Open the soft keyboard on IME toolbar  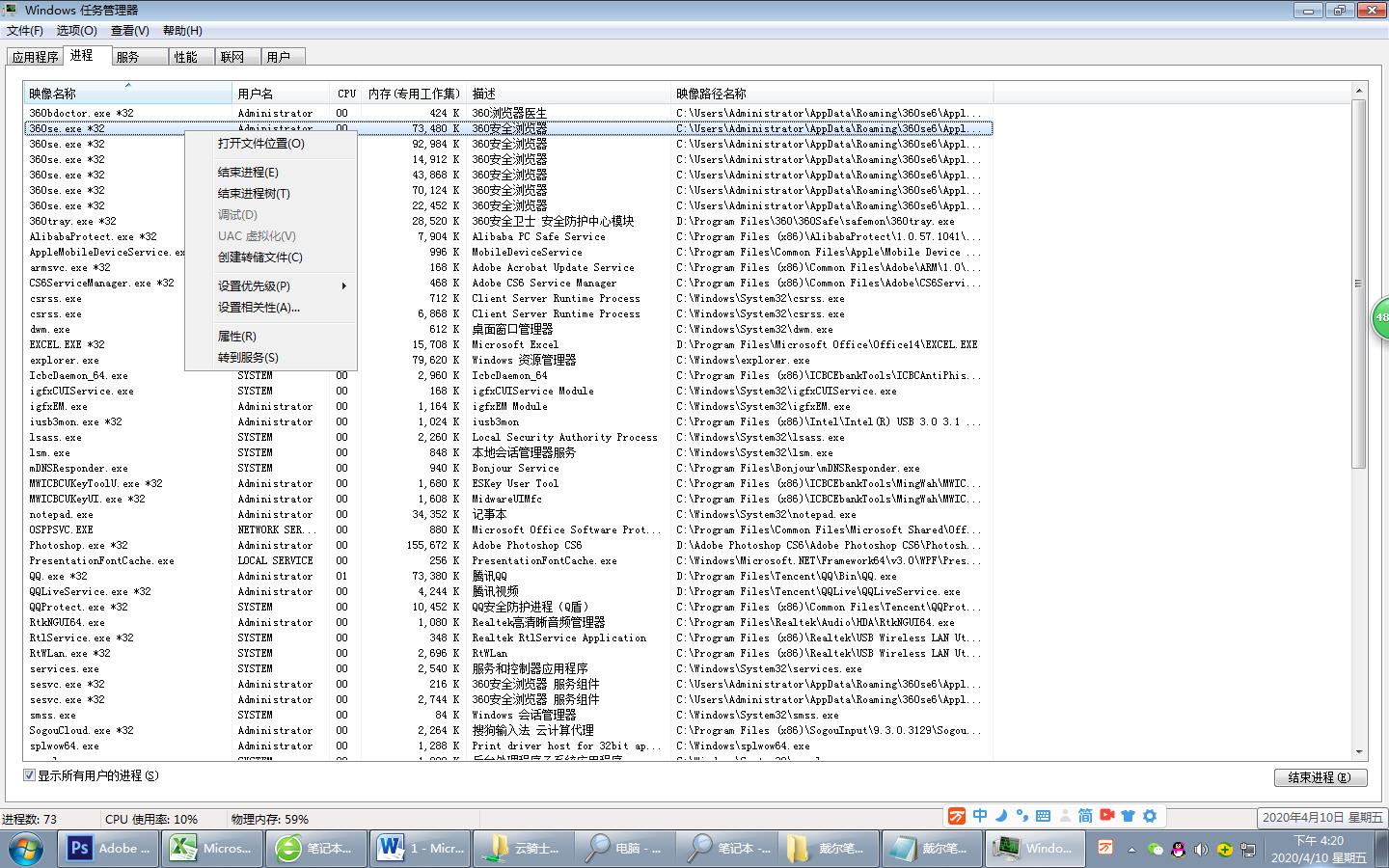(1043, 816)
